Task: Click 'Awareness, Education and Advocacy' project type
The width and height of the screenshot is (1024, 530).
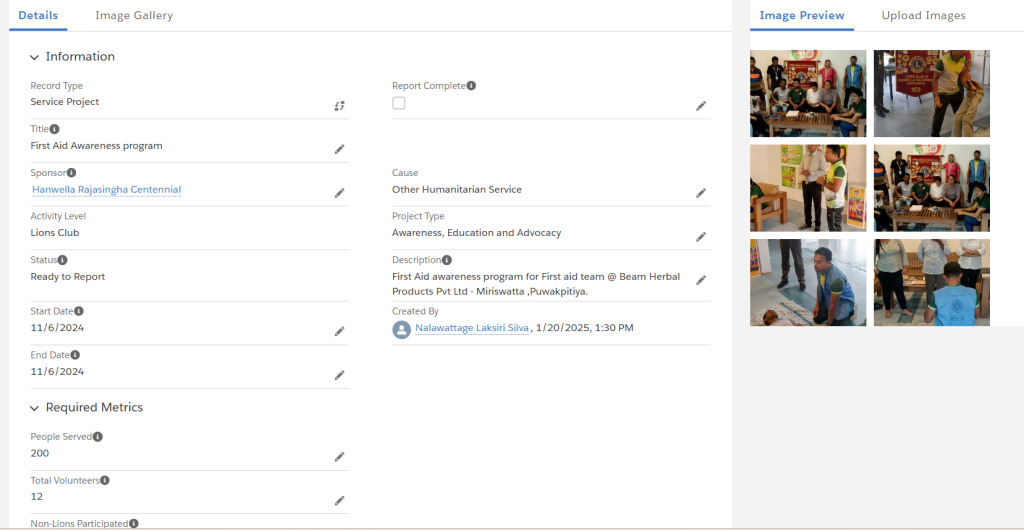Action: tap(477, 233)
